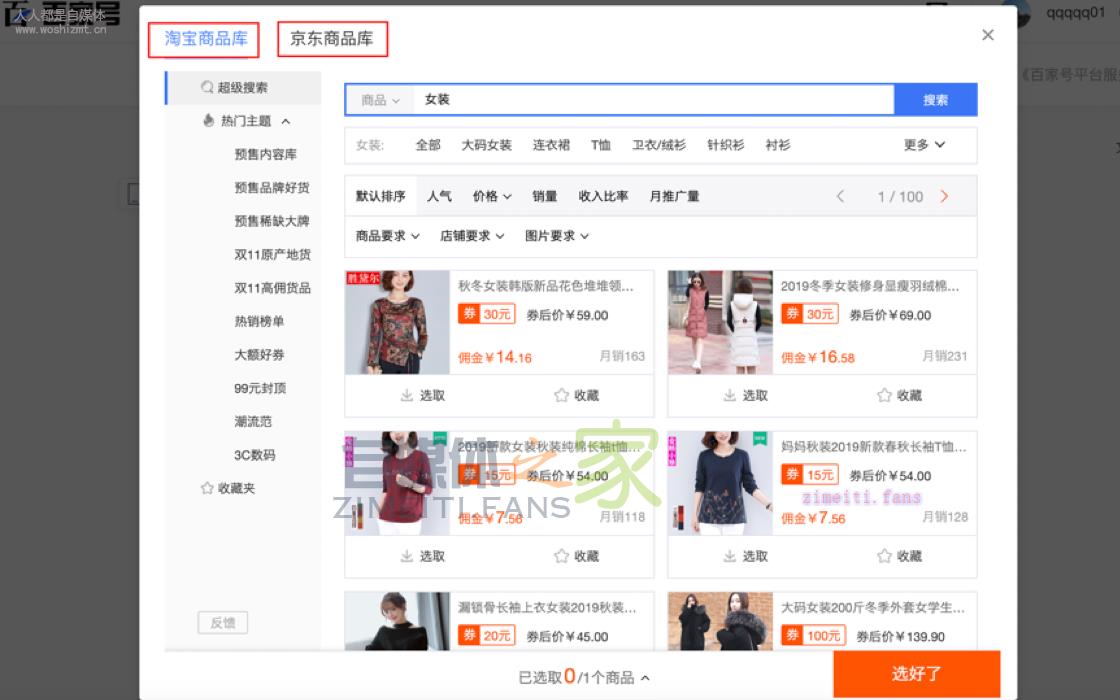Open the 店铺要求 filter dropdown
This screenshot has width=1120, height=700.
(472, 236)
